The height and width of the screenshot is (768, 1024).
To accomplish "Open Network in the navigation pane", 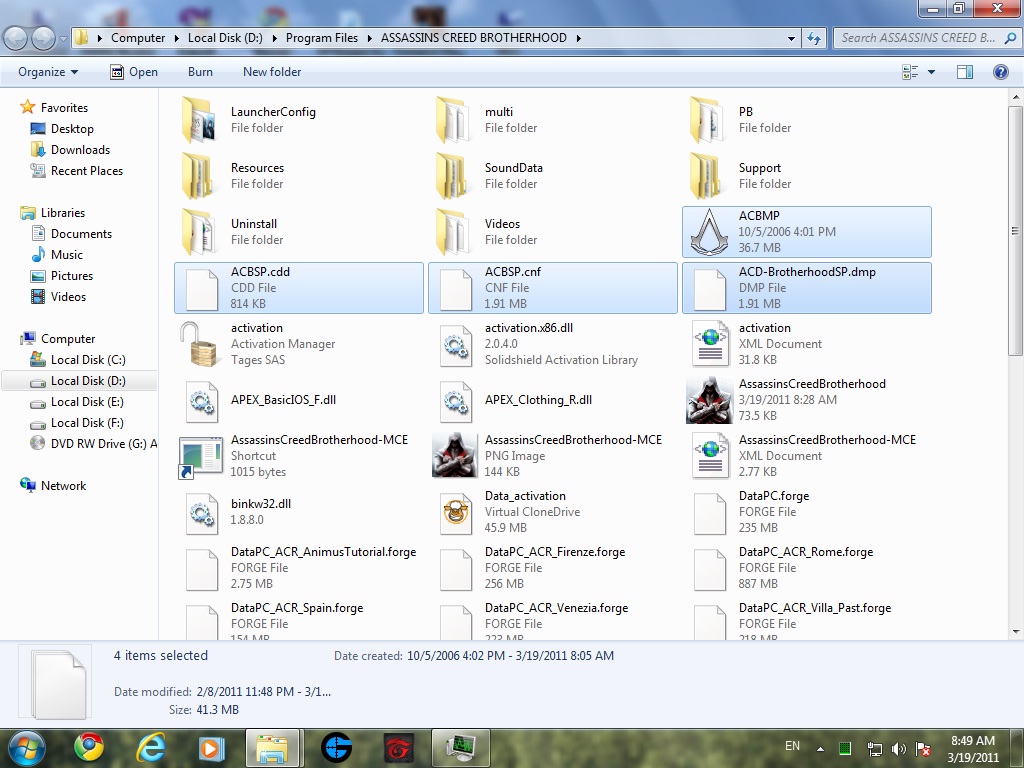I will coord(53,485).
